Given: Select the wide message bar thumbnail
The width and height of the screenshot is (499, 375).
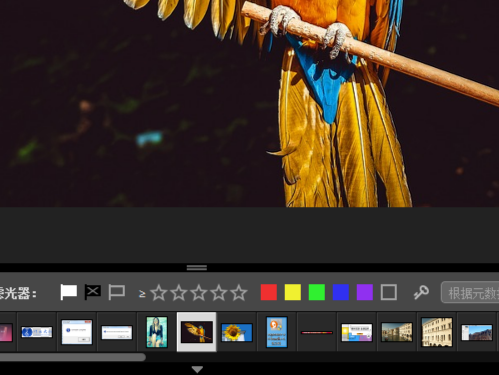Looking at the screenshot, I should (x=117, y=333).
